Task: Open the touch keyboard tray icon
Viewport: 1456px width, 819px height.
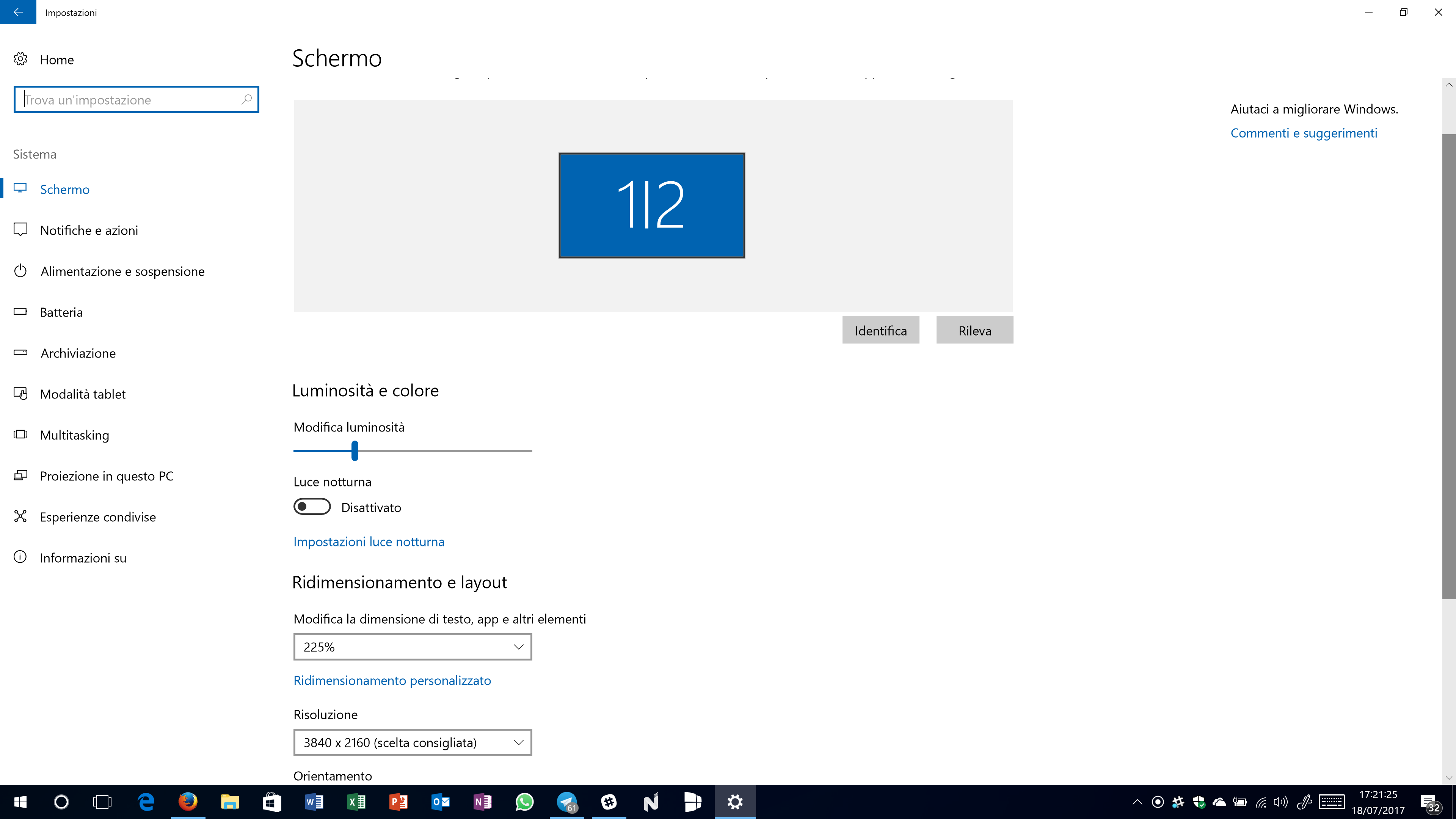Action: 1332,802
